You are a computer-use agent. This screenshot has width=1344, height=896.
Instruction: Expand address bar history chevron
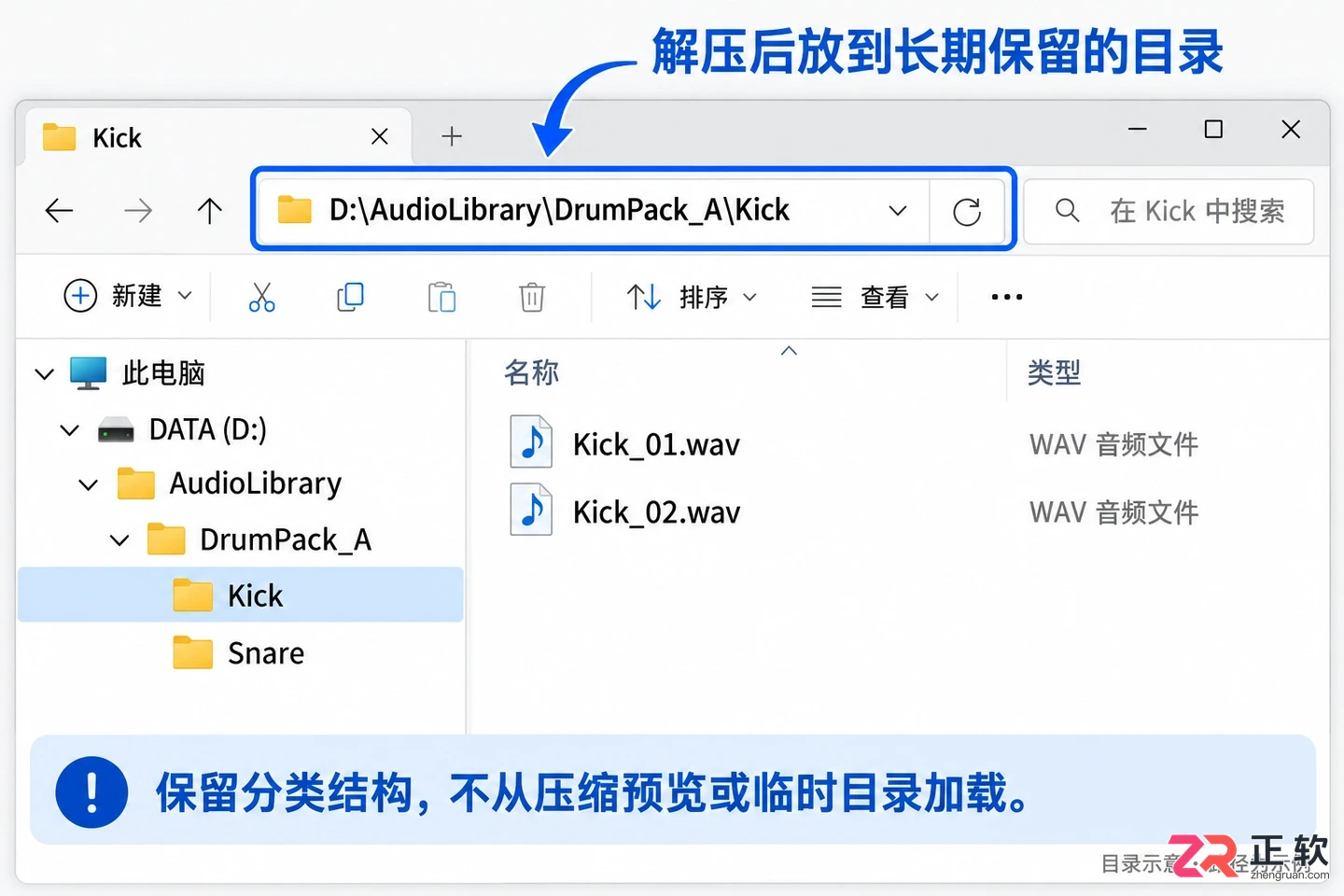click(898, 211)
